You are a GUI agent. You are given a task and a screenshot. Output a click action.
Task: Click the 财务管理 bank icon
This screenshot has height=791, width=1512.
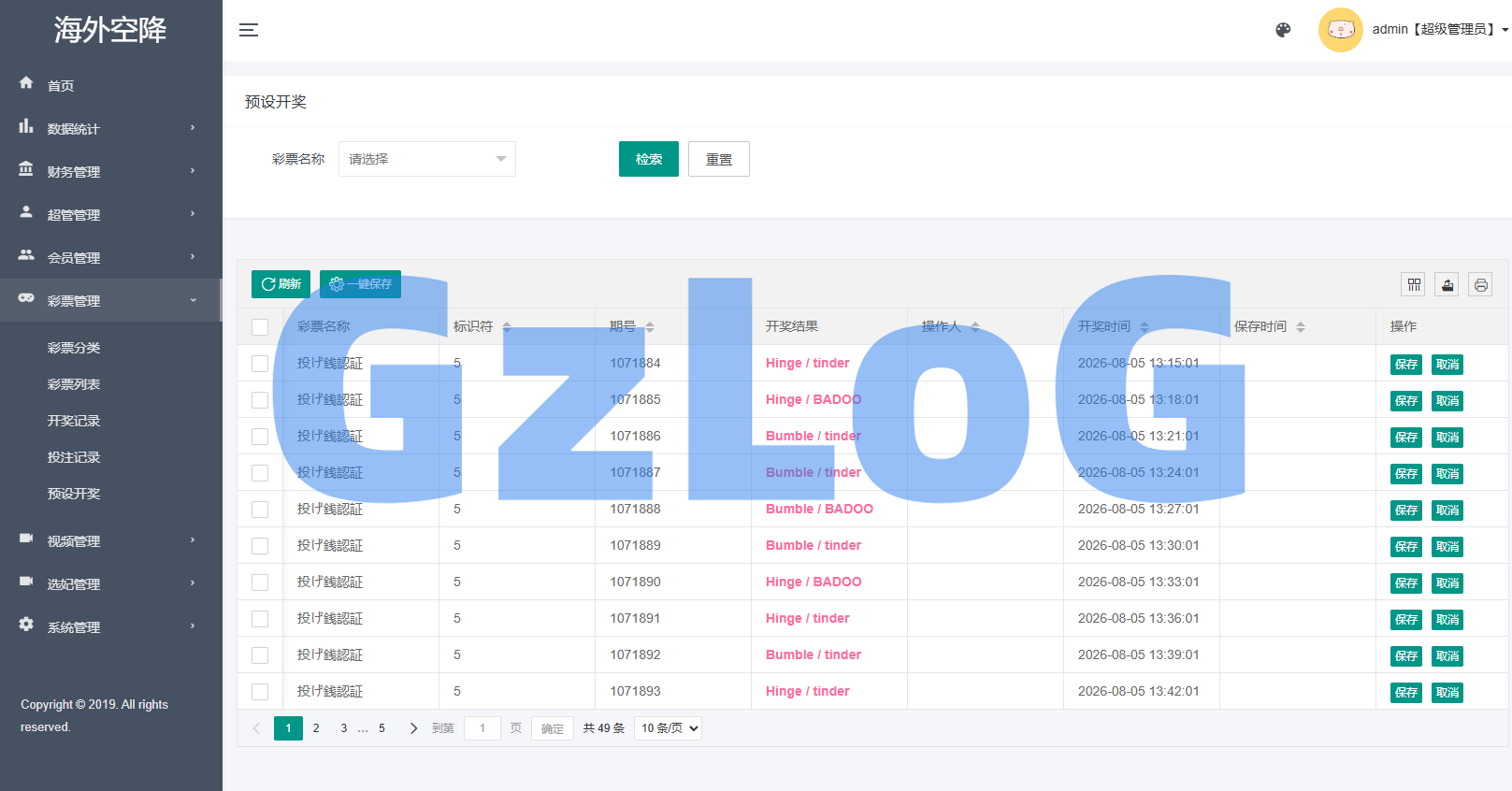click(26, 169)
